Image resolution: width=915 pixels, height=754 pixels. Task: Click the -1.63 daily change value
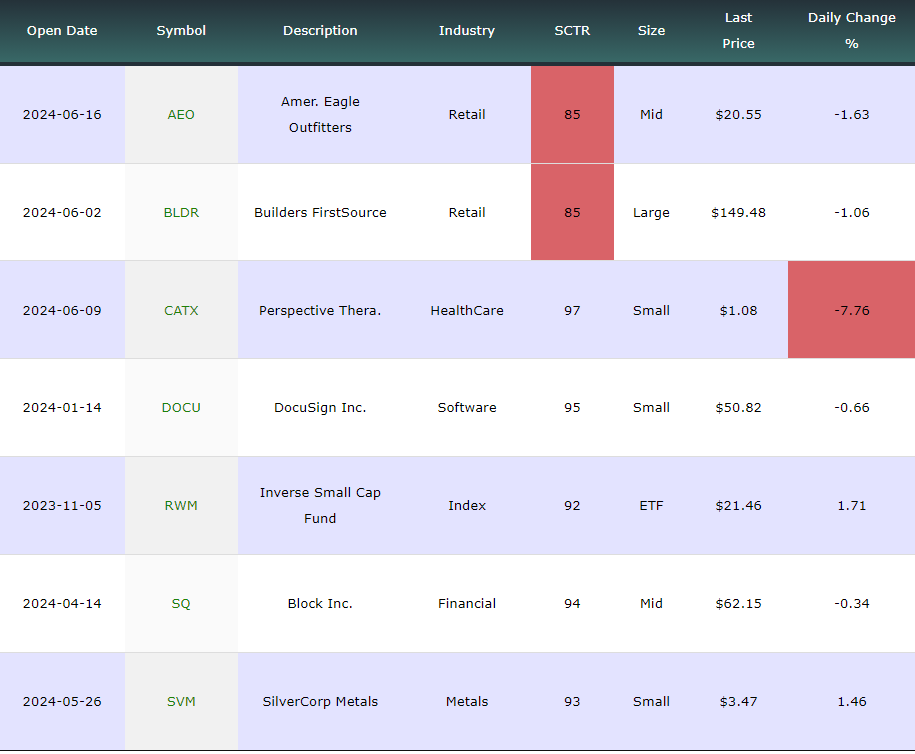[851, 114]
